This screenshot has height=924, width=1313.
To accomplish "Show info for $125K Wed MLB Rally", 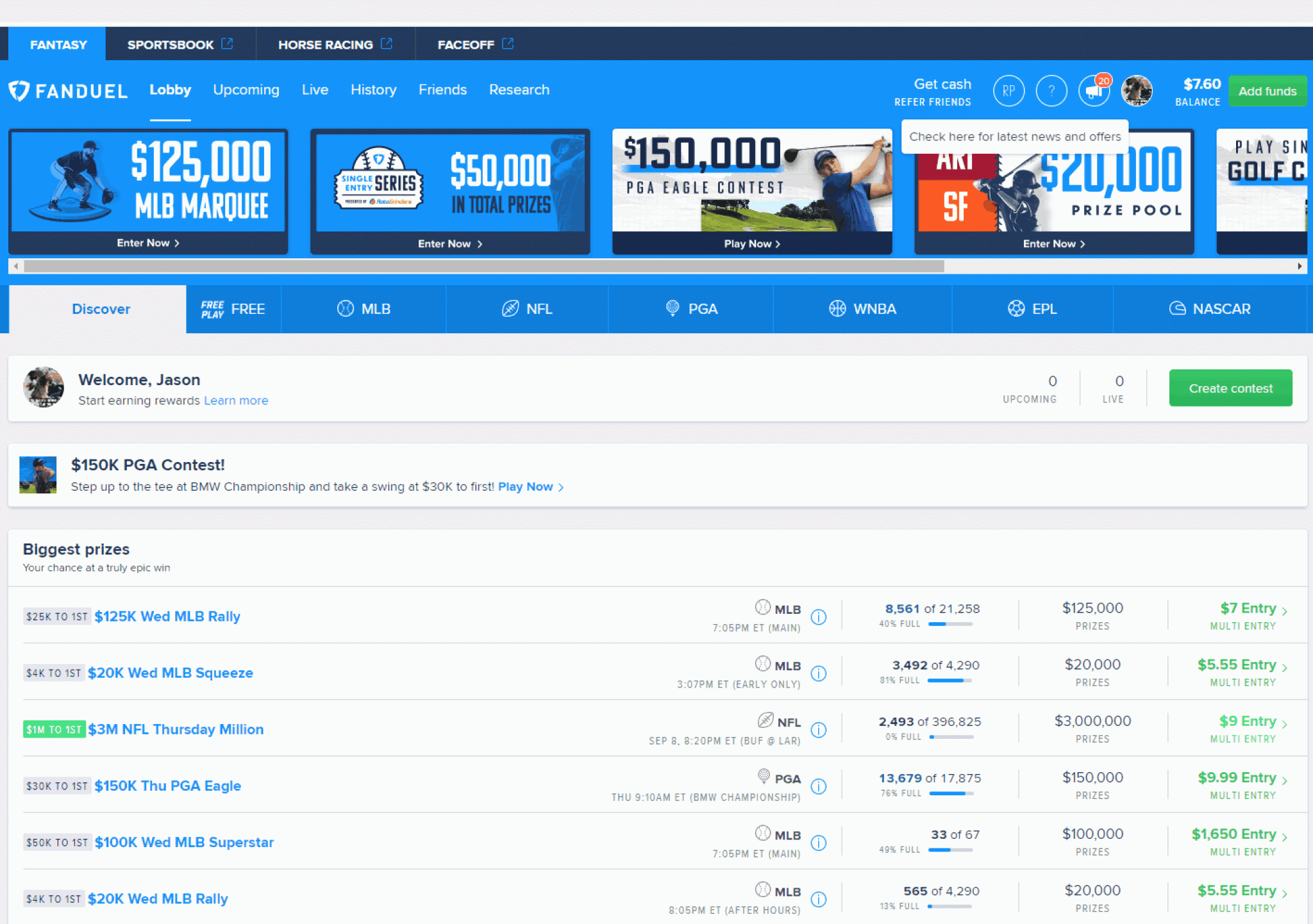I will 819,616.
